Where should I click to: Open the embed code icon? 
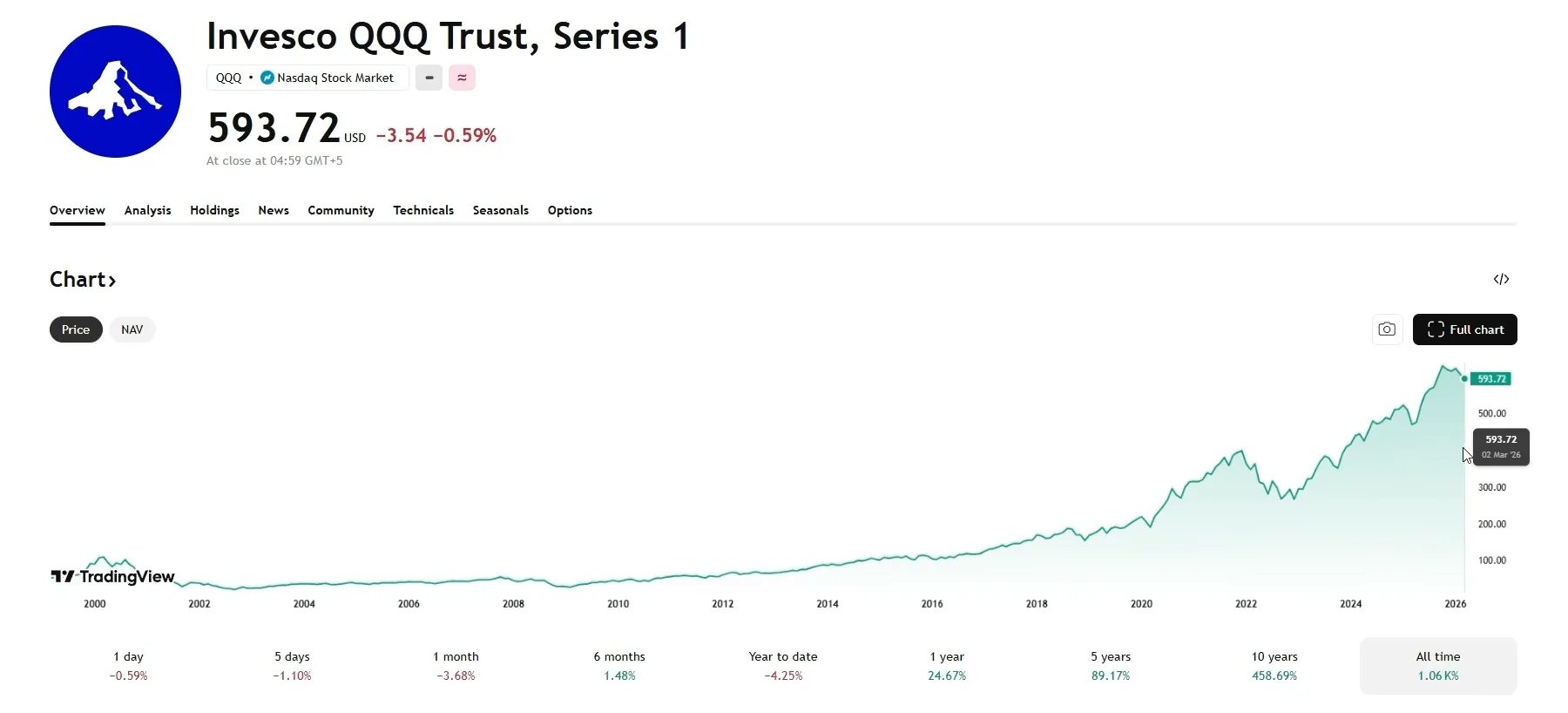point(1501,279)
